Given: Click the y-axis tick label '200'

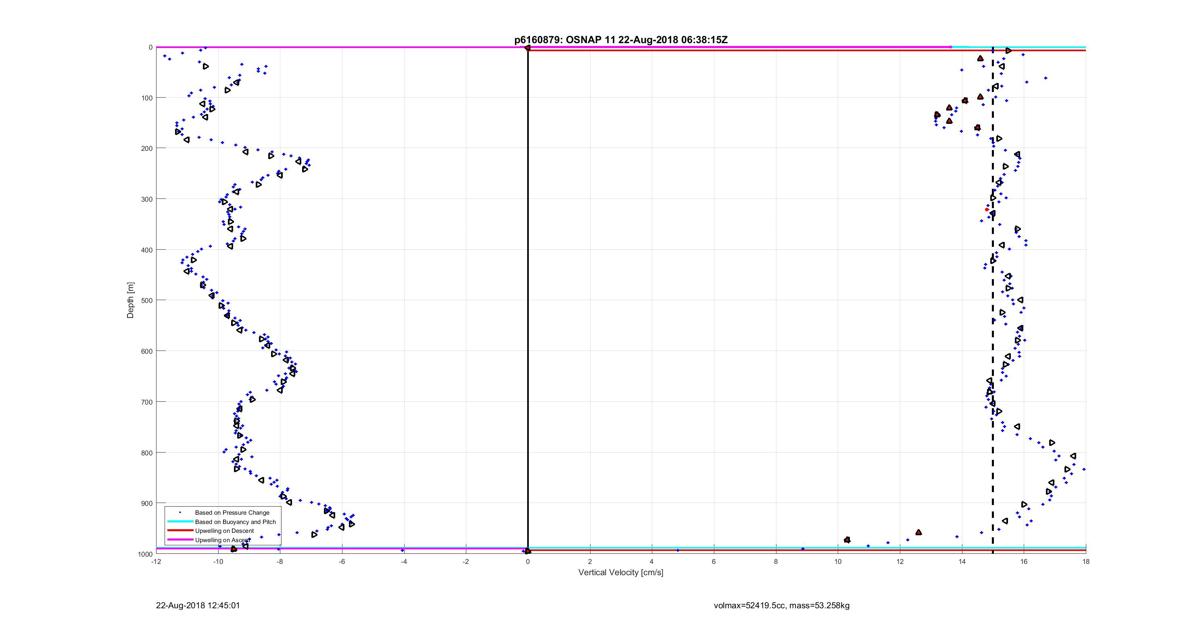Looking at the screenshot, I should pos(145,149).
